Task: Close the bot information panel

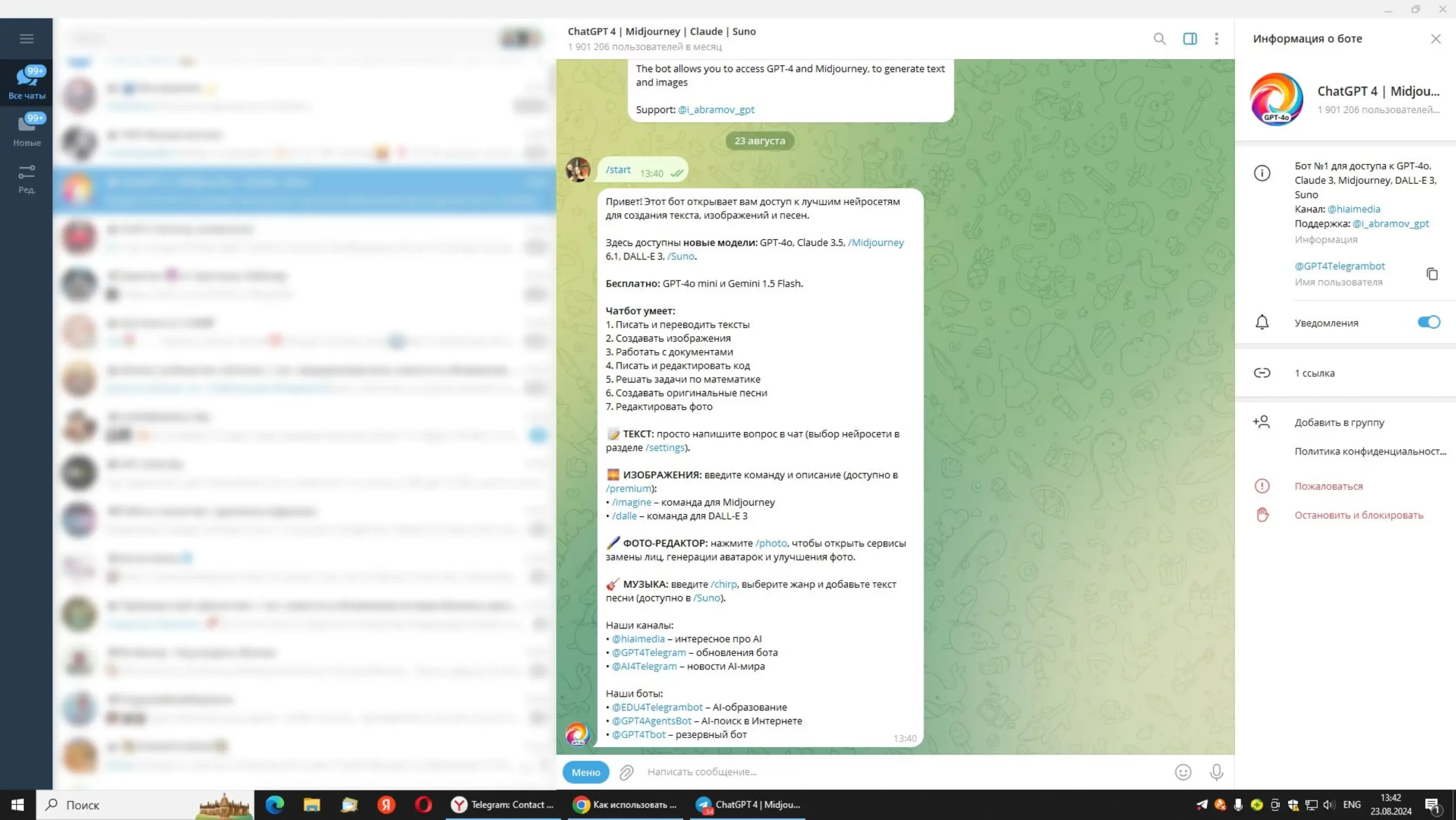Action: (1436, 39)
